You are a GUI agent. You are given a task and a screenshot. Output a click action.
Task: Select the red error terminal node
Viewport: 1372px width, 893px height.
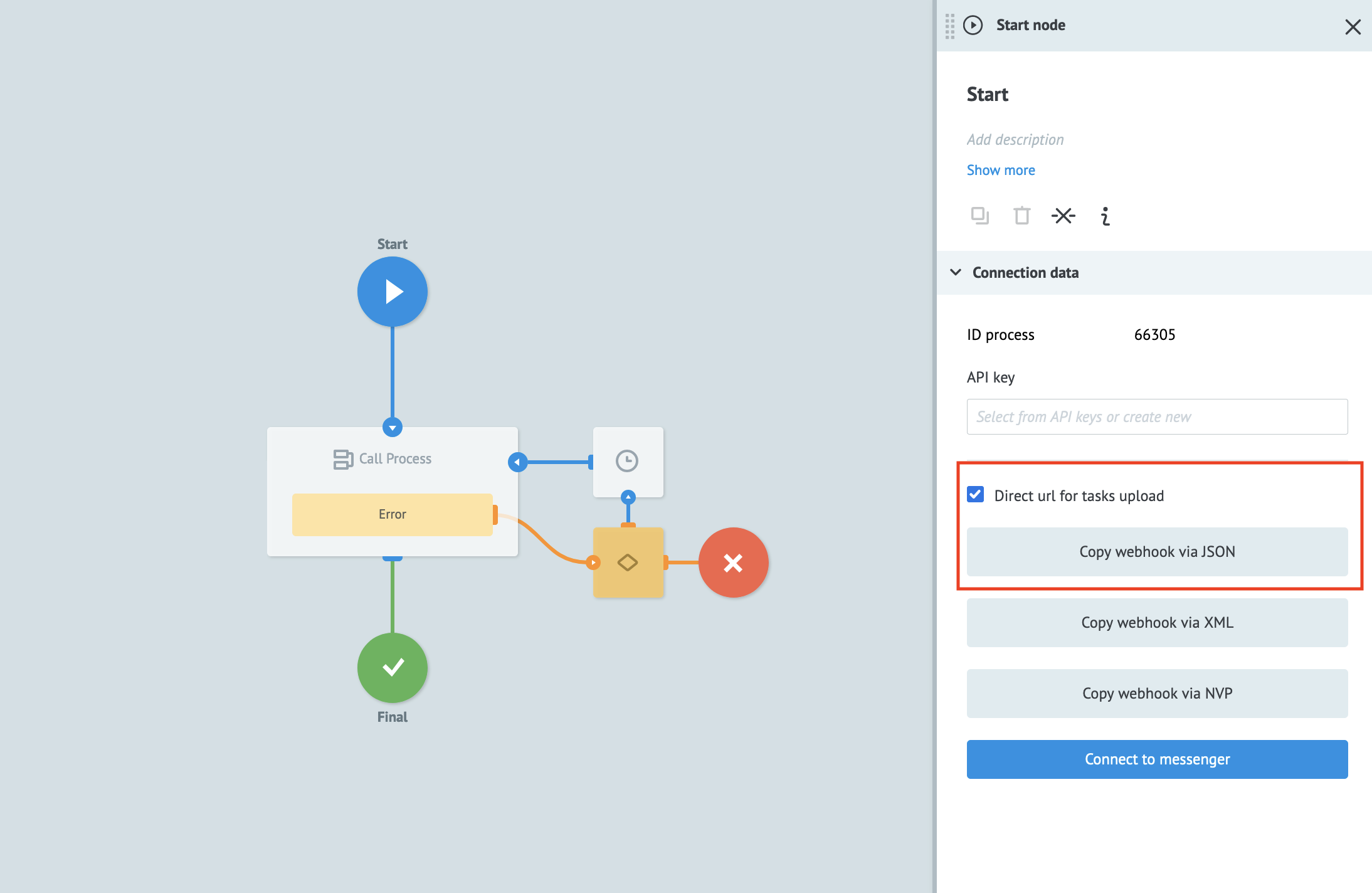[x=733, y=562]
